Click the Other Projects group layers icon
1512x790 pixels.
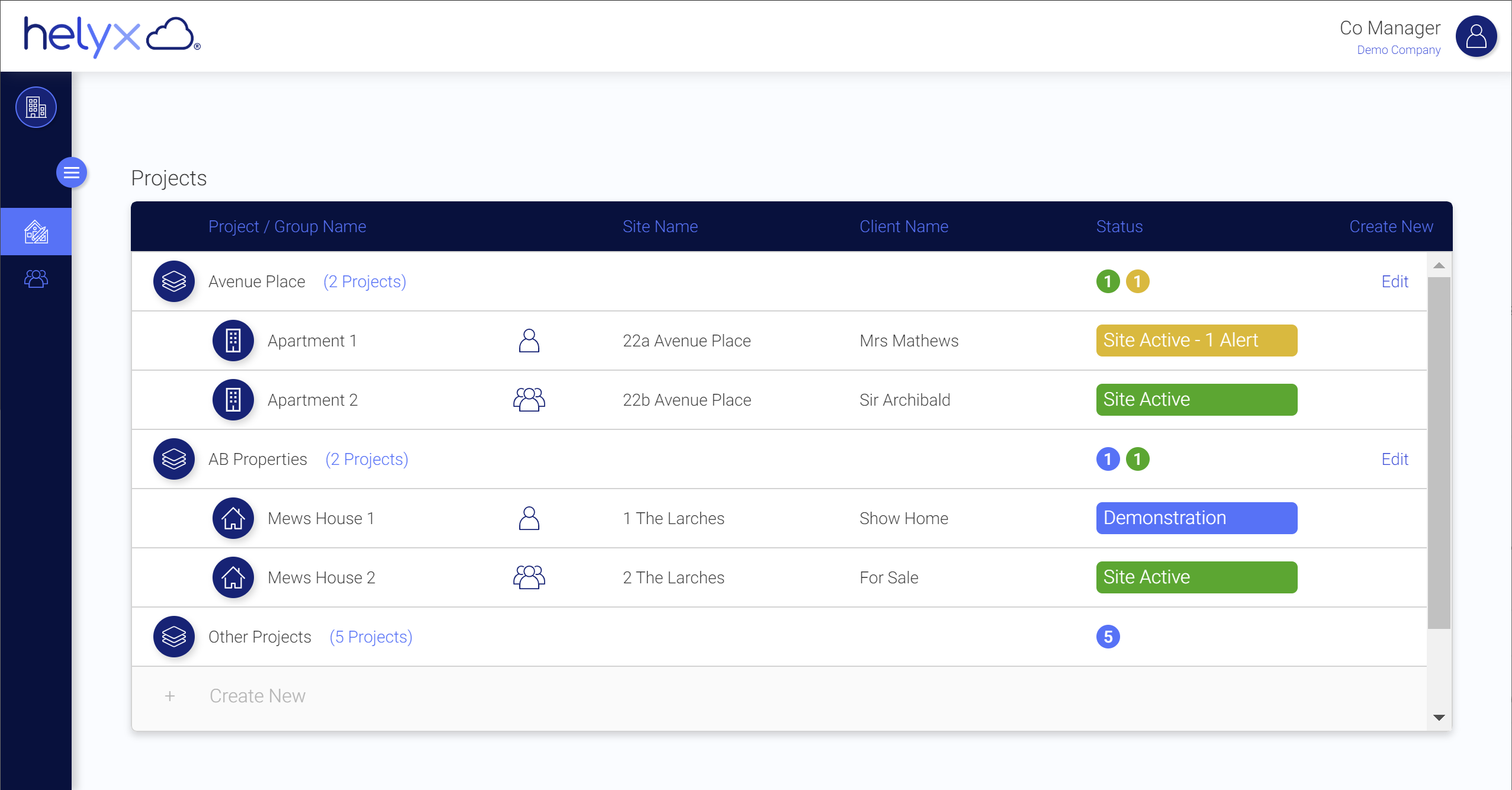point(174,637)
